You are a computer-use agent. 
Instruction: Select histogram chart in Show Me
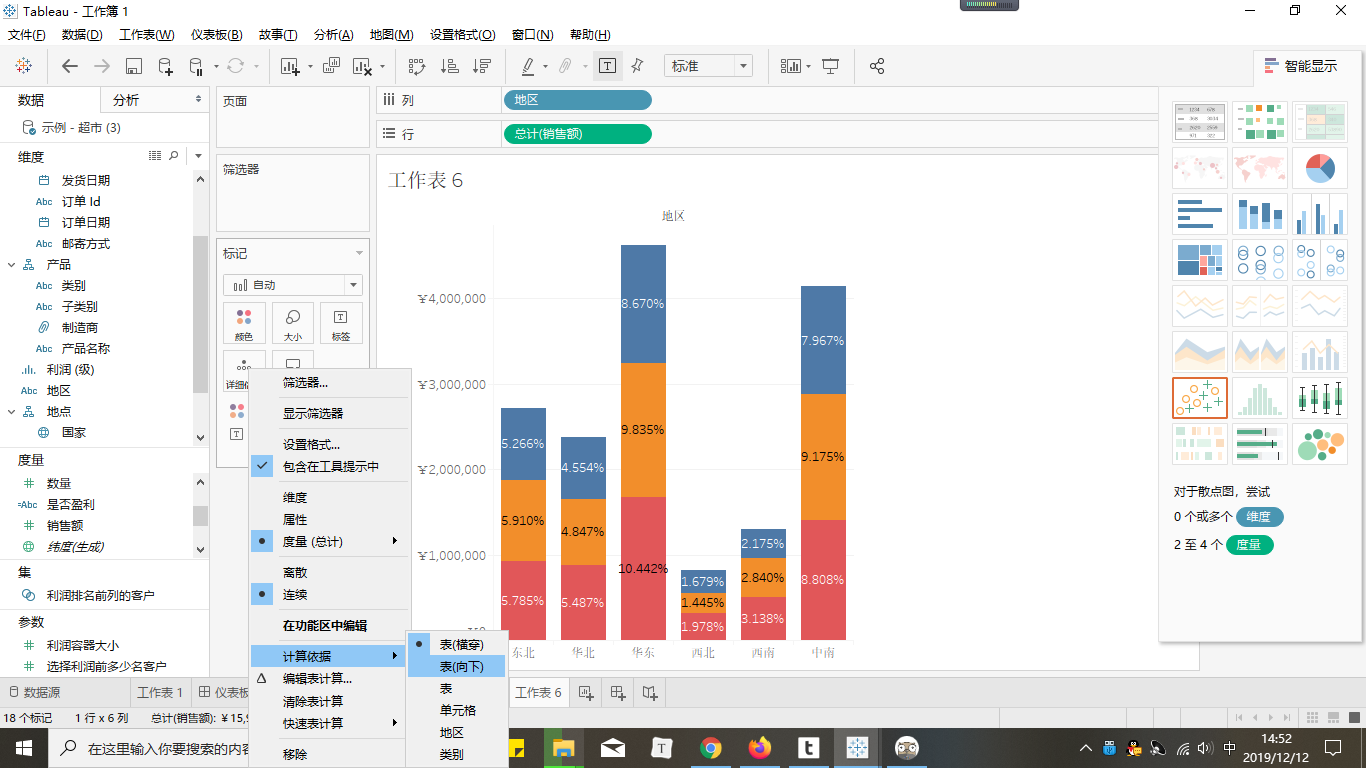pos(1260,398)
